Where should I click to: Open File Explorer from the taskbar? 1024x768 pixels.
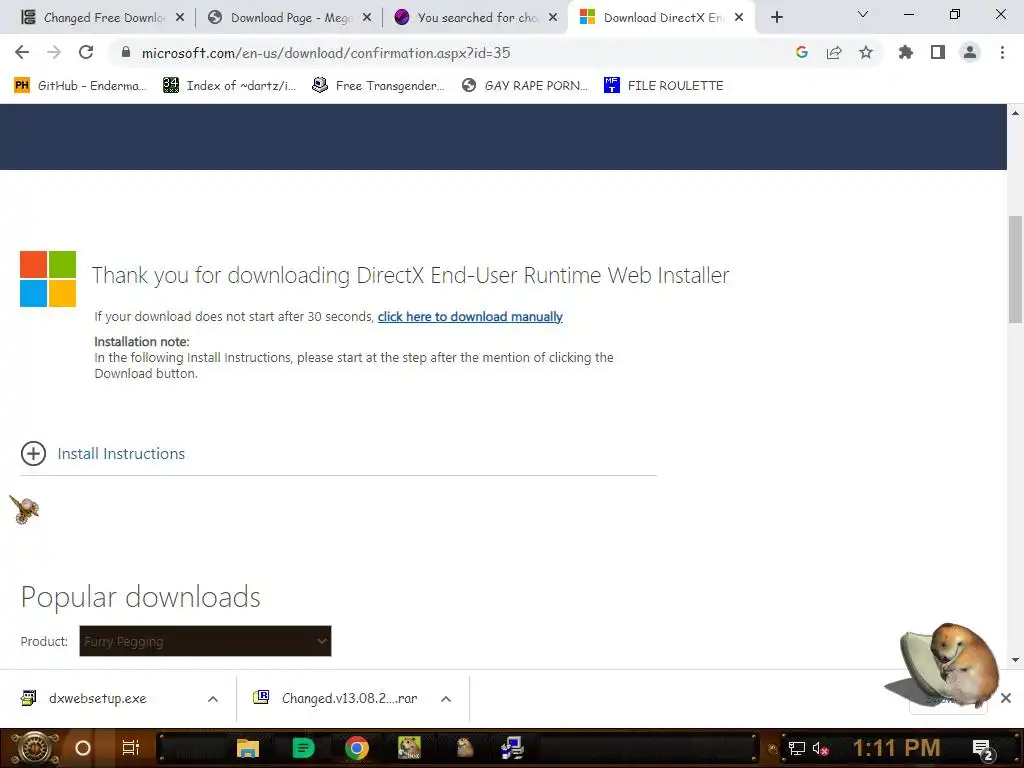248,748
